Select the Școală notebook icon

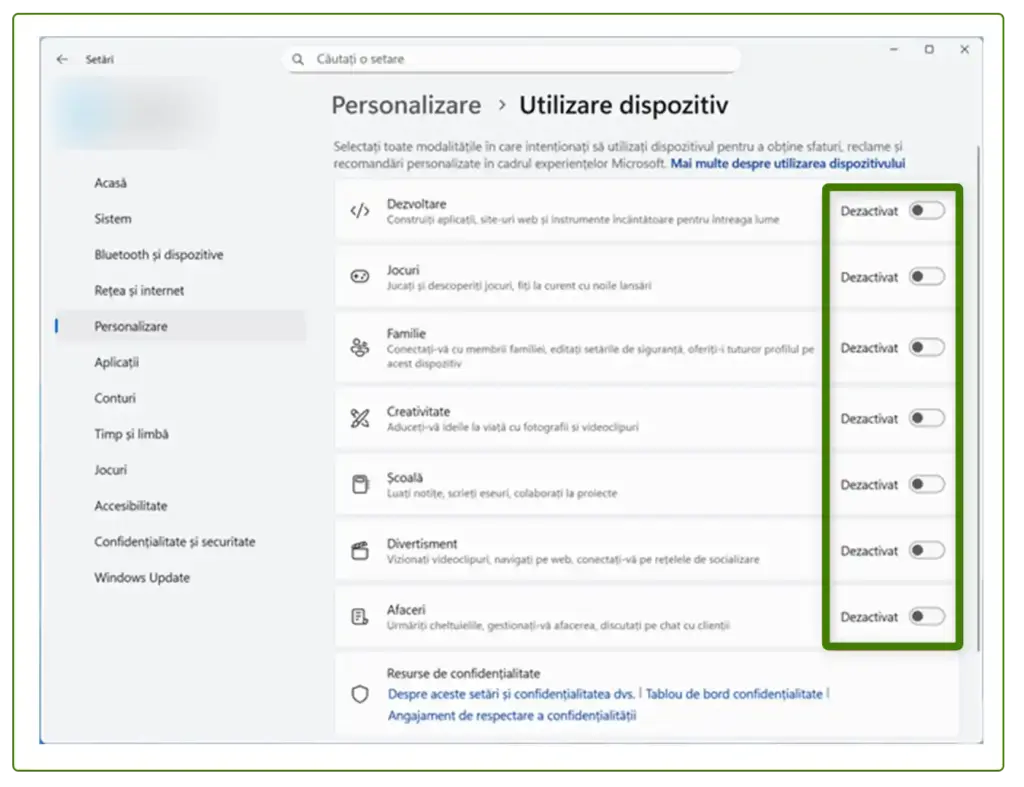tap(360, 484)
